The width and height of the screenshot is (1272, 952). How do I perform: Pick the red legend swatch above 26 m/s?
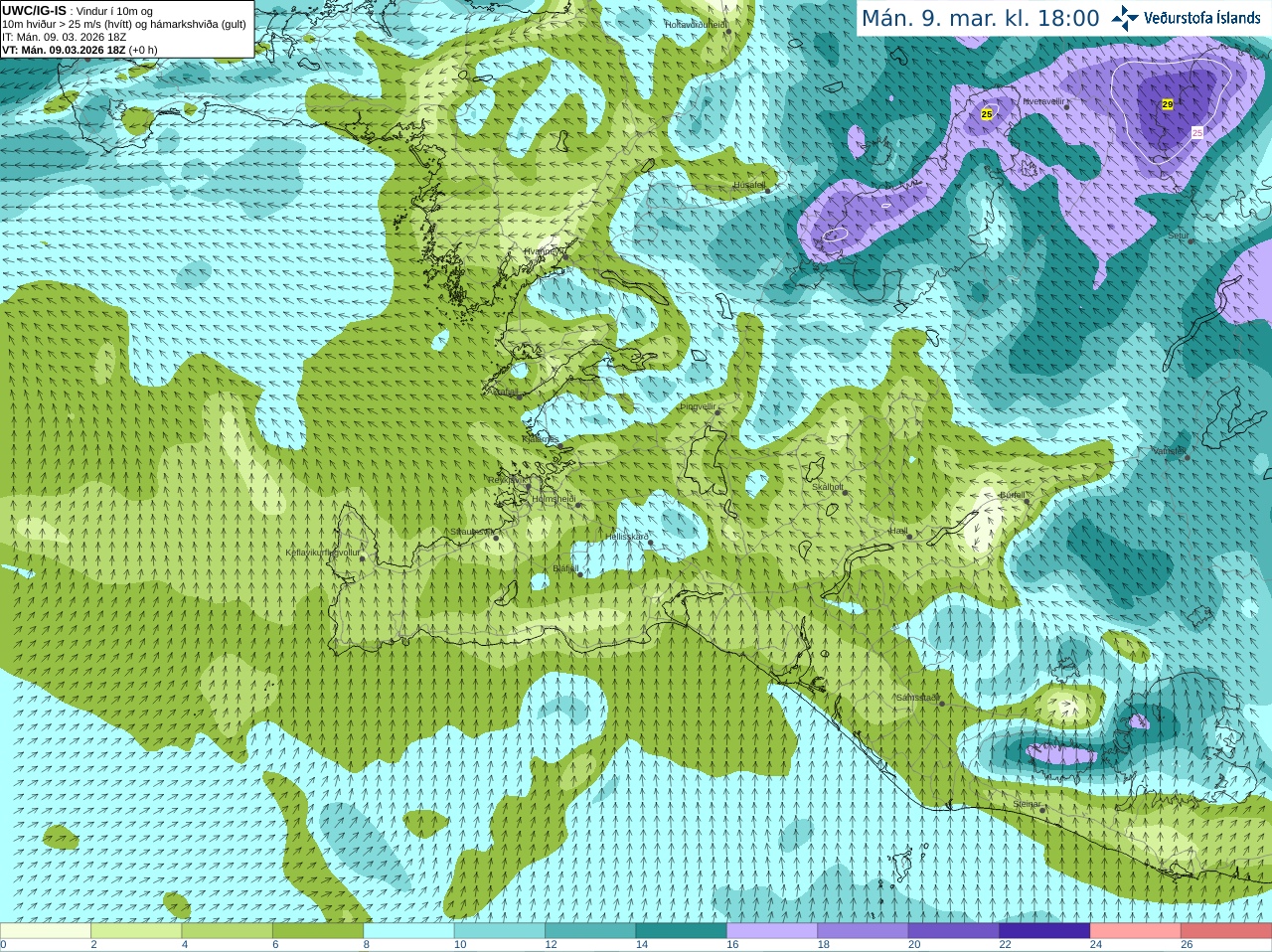point(1226,931)
